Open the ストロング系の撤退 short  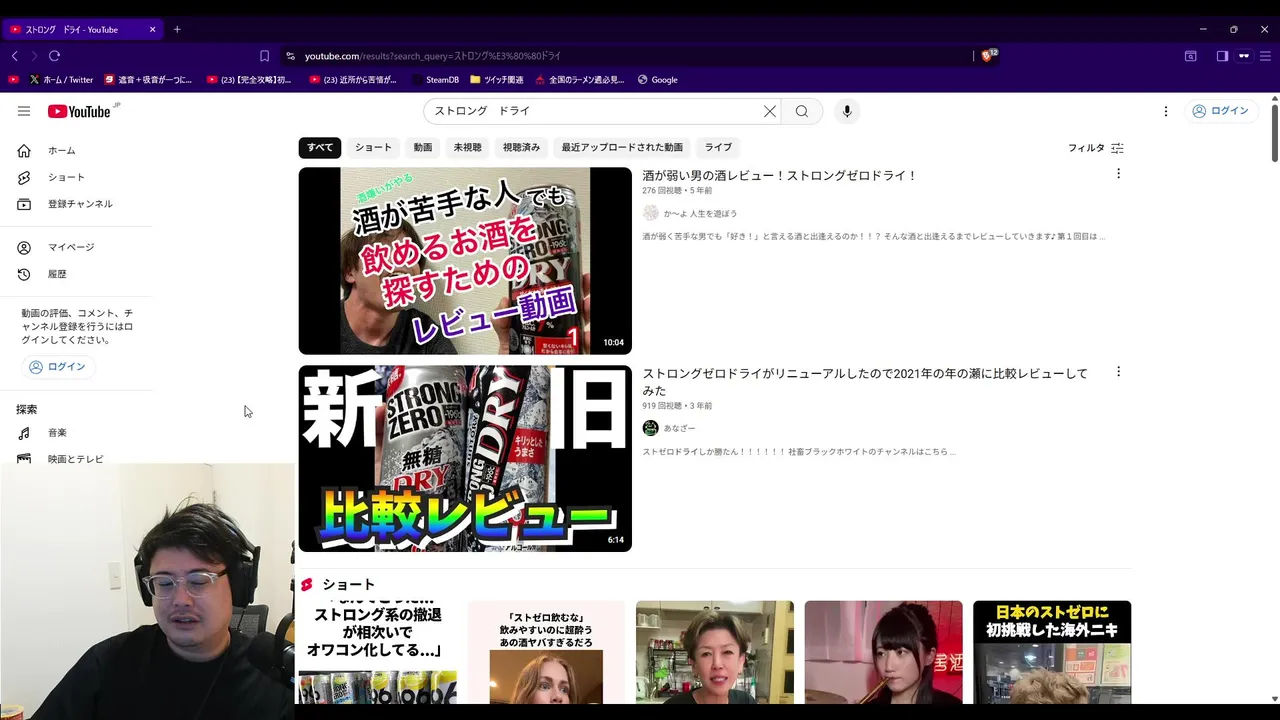click(x=377, y=652)
